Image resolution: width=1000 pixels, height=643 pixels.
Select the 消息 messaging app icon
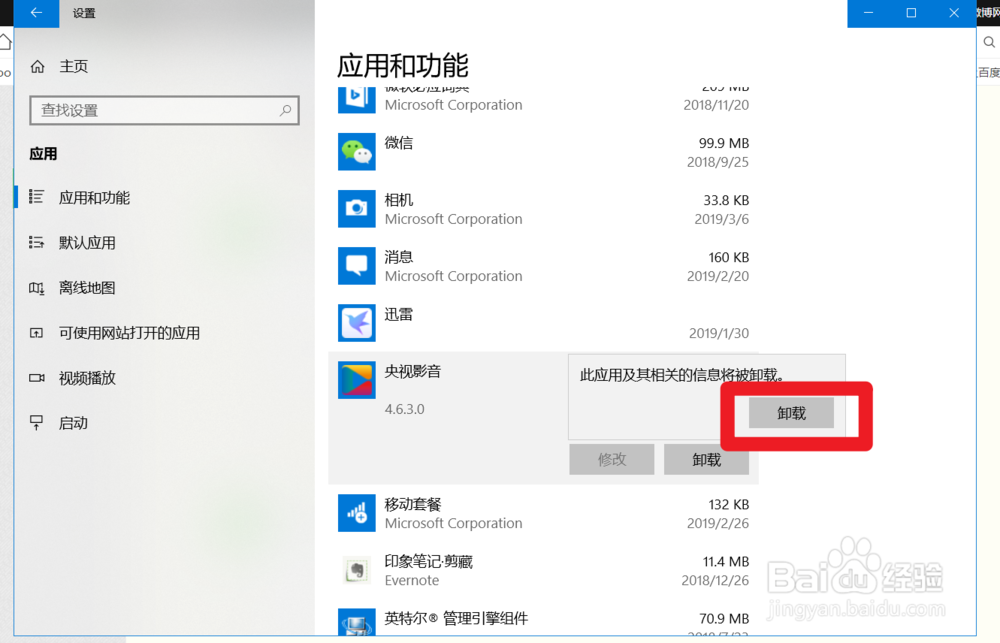pyautogui.click(x=357, y=266)
